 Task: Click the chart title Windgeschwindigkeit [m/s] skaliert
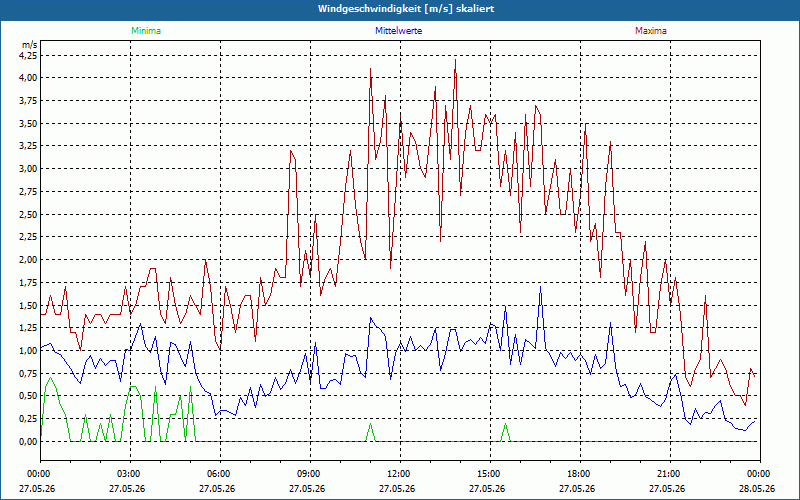tap(406, 9)
